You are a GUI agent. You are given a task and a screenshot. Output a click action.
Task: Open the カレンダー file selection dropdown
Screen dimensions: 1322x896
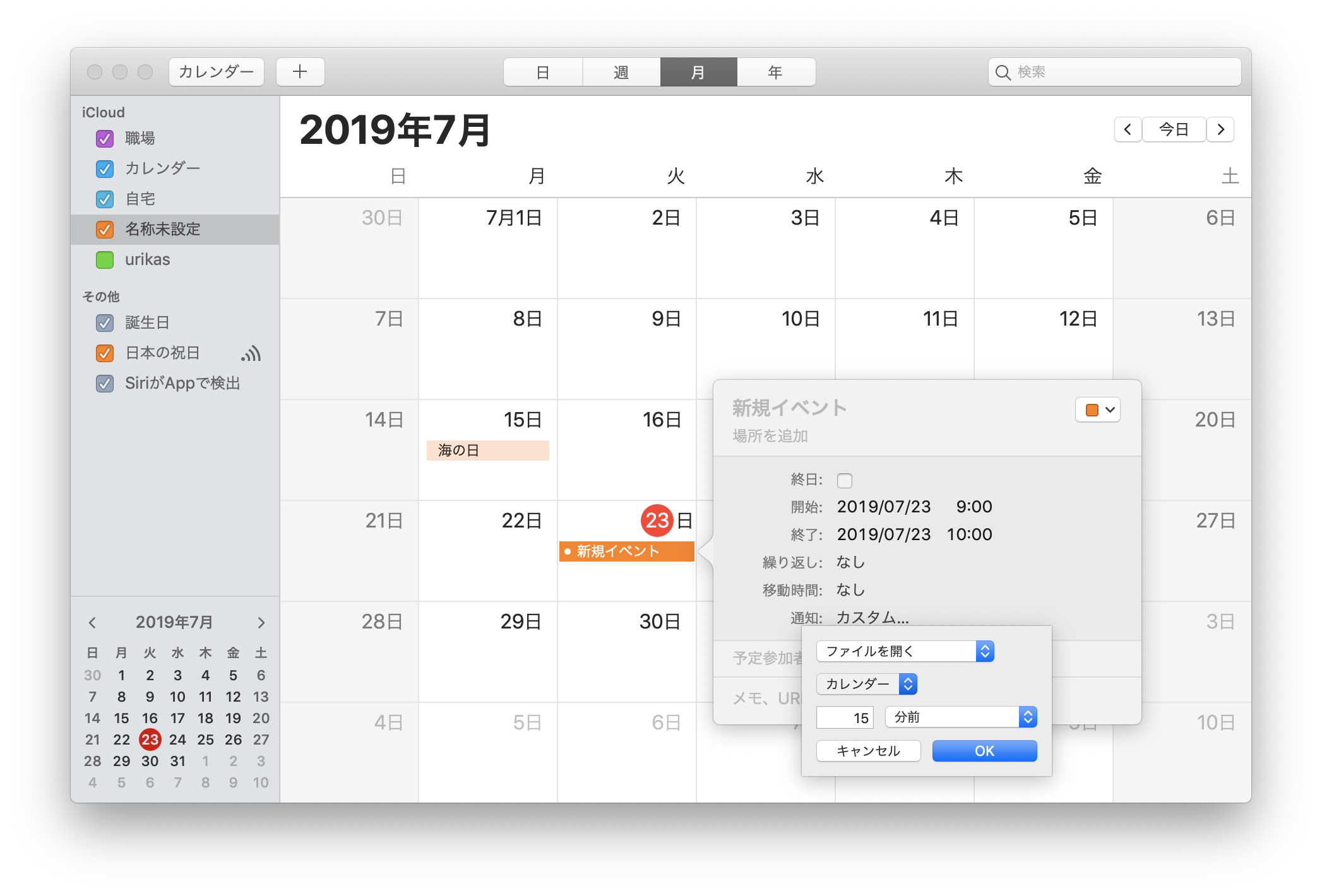867,684
